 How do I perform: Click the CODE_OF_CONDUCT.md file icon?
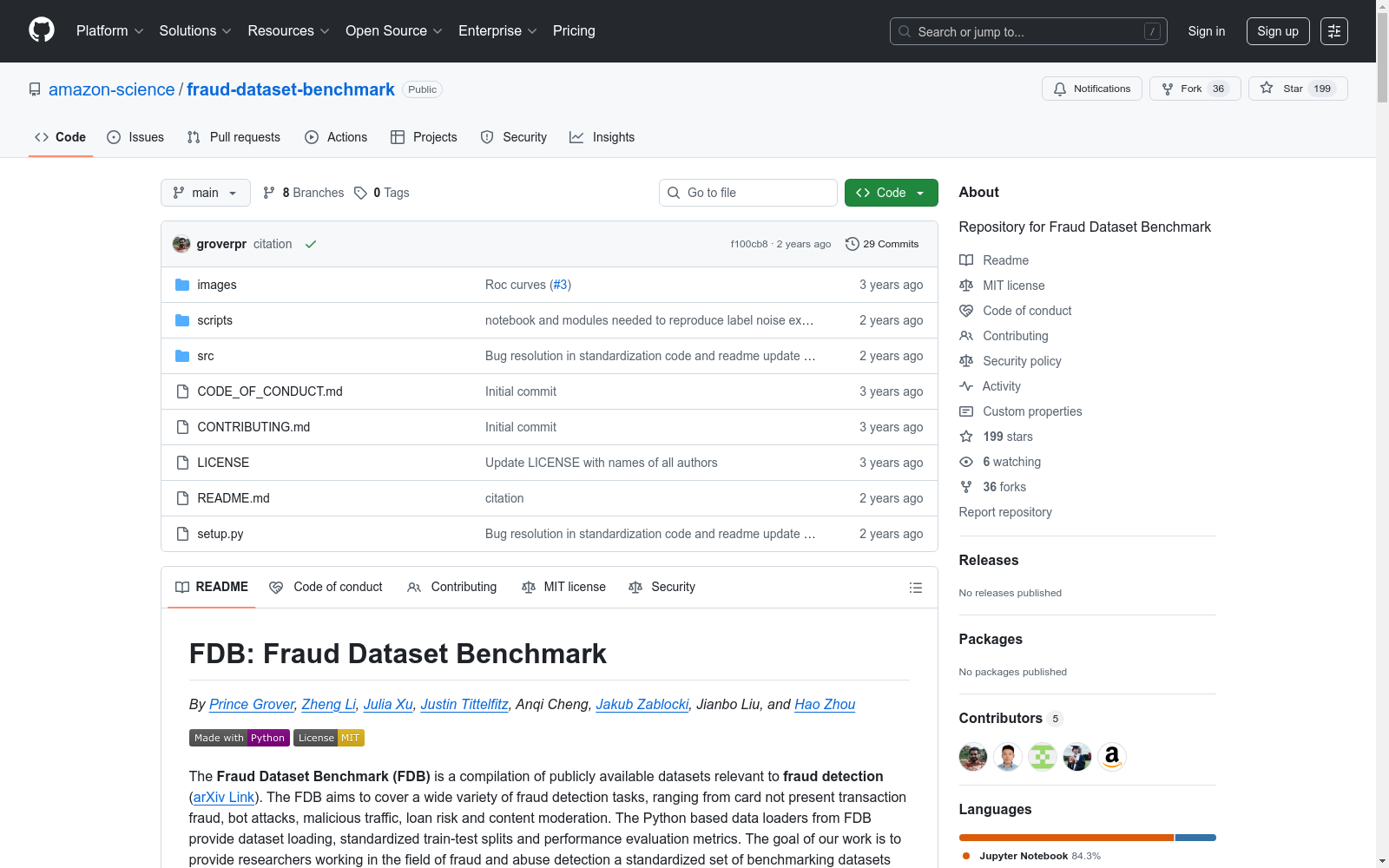(182, 391)
